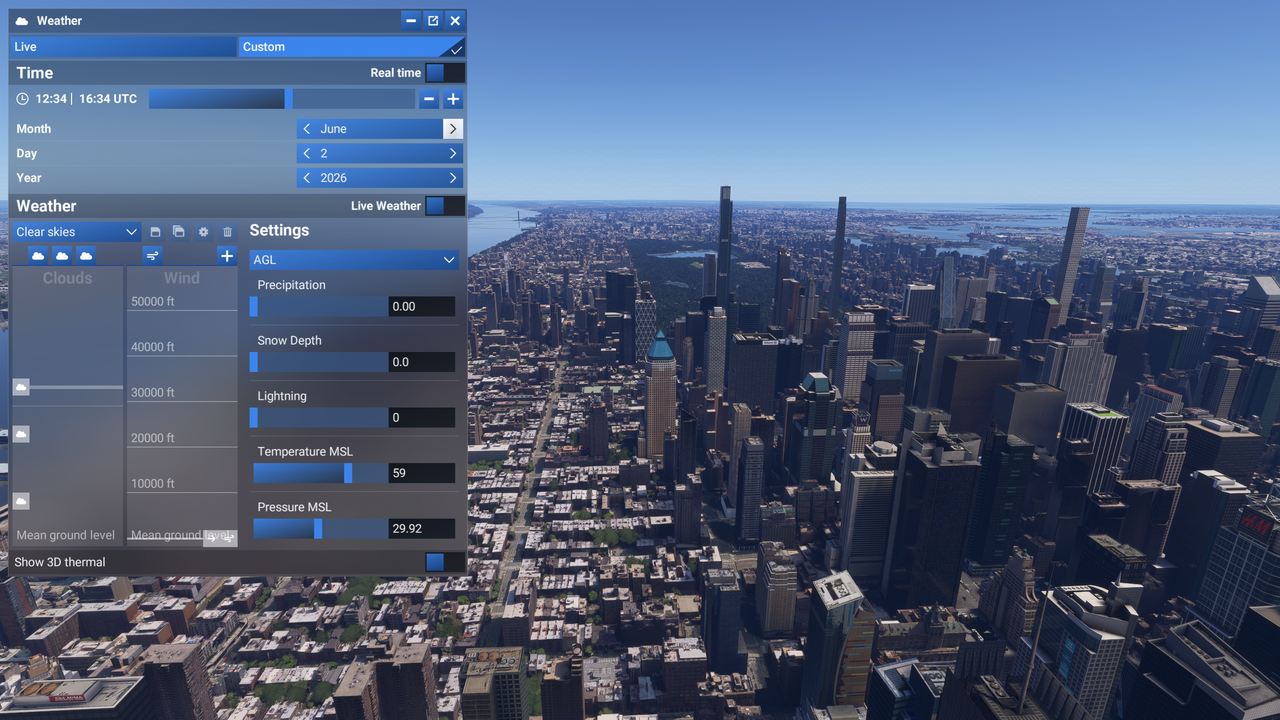
Task: Click the 20000 ft wind altitude line
Action: 182,447
